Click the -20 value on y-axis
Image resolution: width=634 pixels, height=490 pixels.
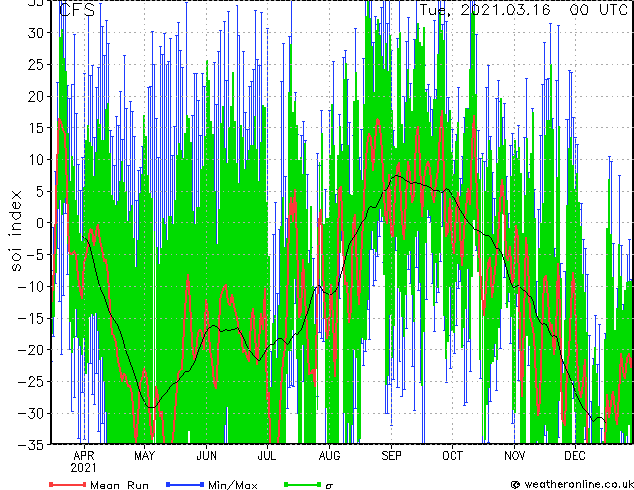pyautogui.click(x=31, y=350)
